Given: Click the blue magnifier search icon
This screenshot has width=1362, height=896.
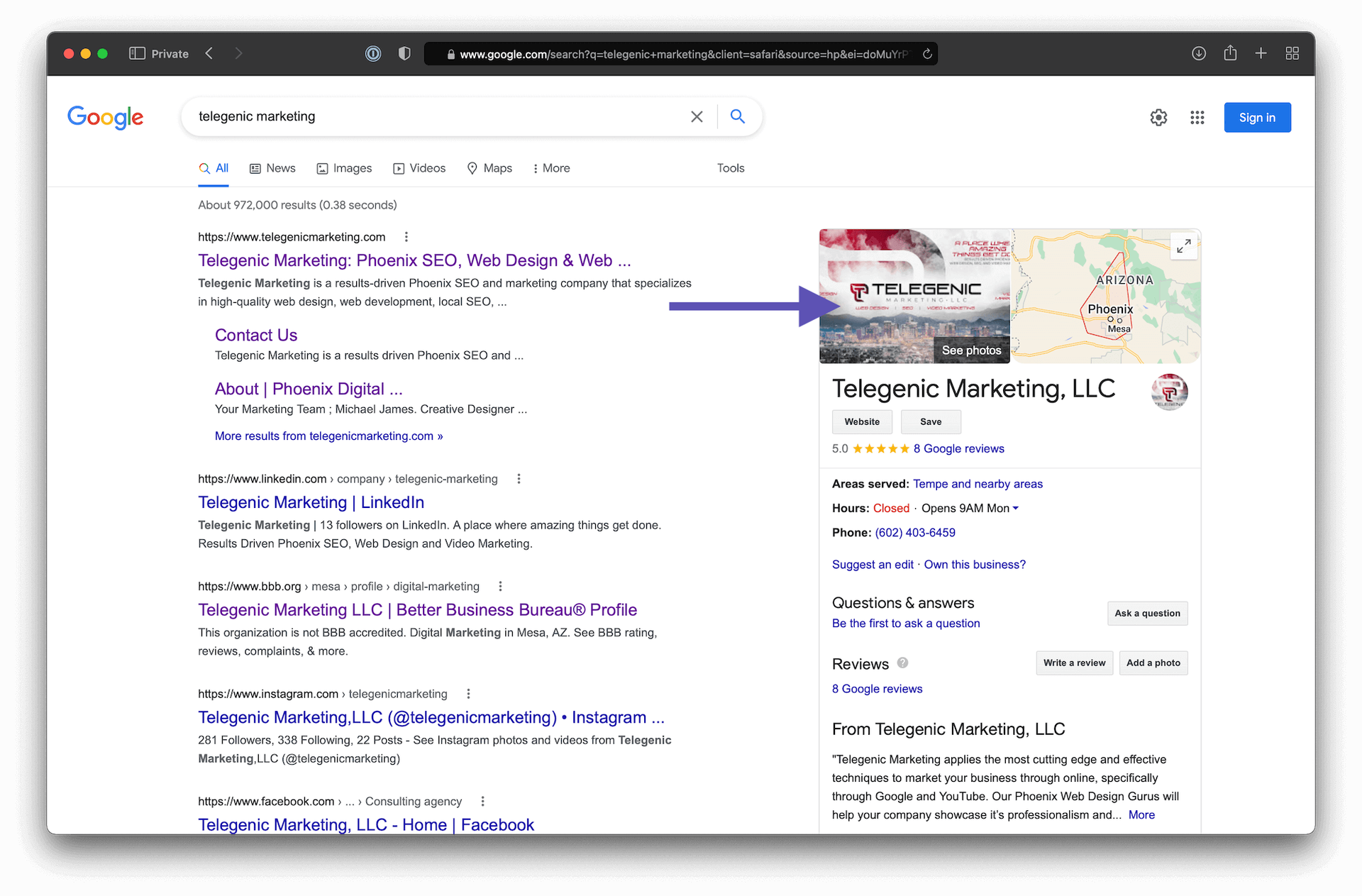Looking at the screenshot, I should pyautogui.click(x=737, y=116).
